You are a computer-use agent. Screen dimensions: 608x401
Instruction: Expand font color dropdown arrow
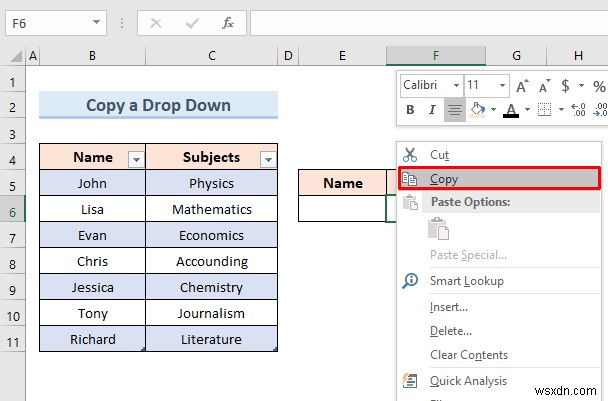pyautogui.click(x=527, y=110)
